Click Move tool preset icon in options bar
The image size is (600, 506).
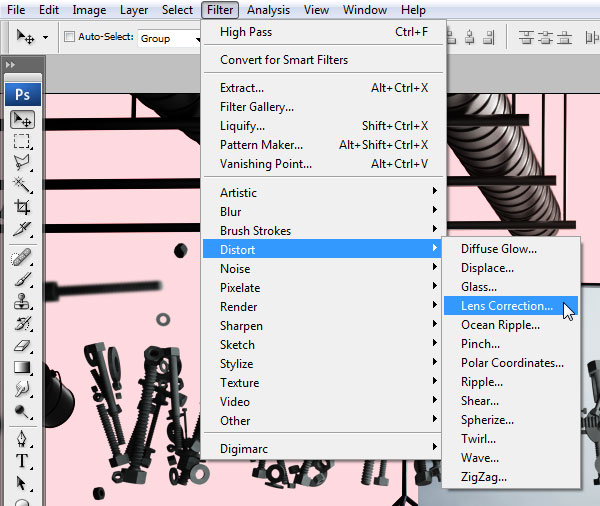(x=25, y=37)
